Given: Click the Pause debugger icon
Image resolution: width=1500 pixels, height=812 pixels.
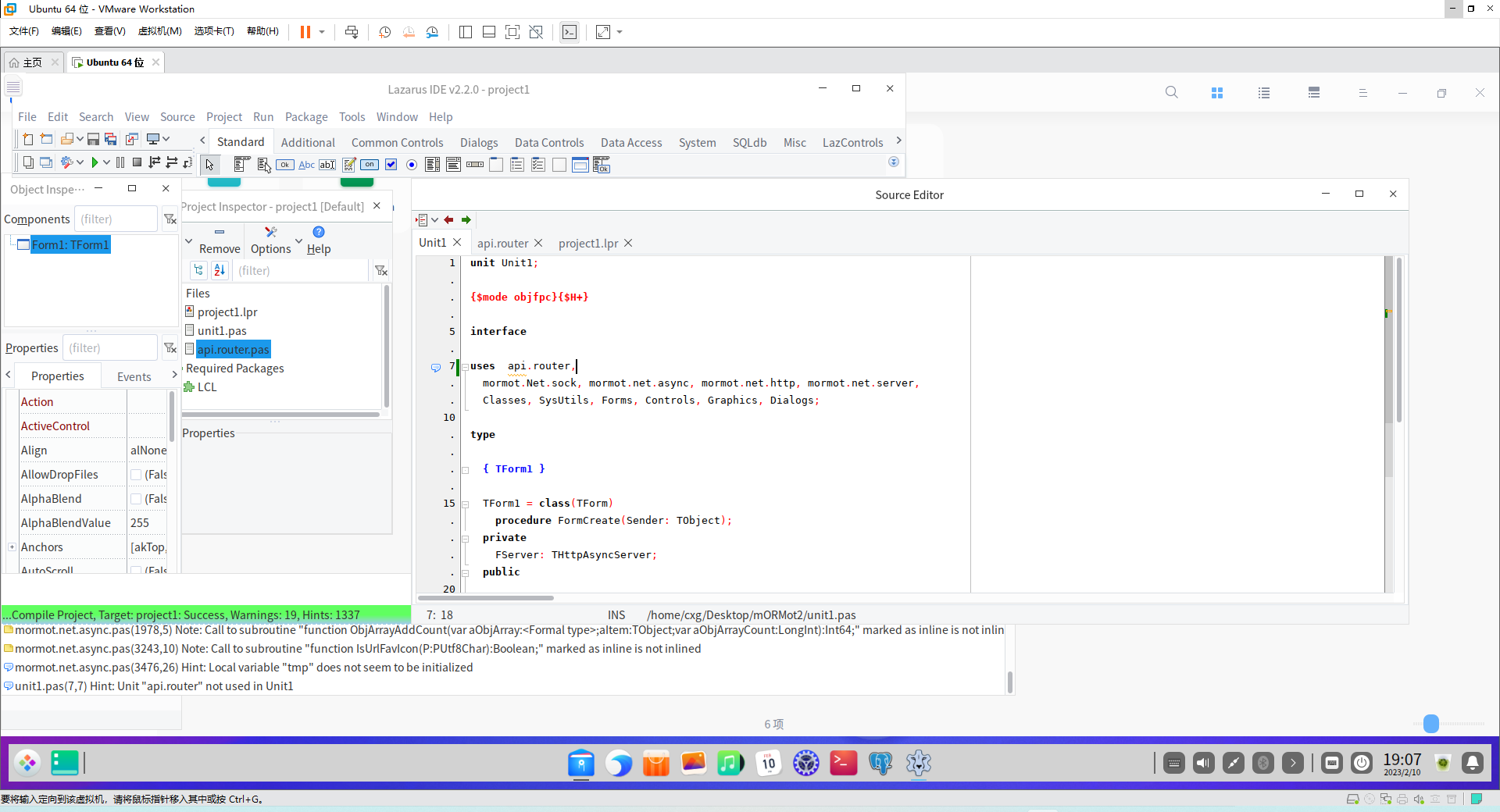Looking at the screenshot, I should pos(120,162).
